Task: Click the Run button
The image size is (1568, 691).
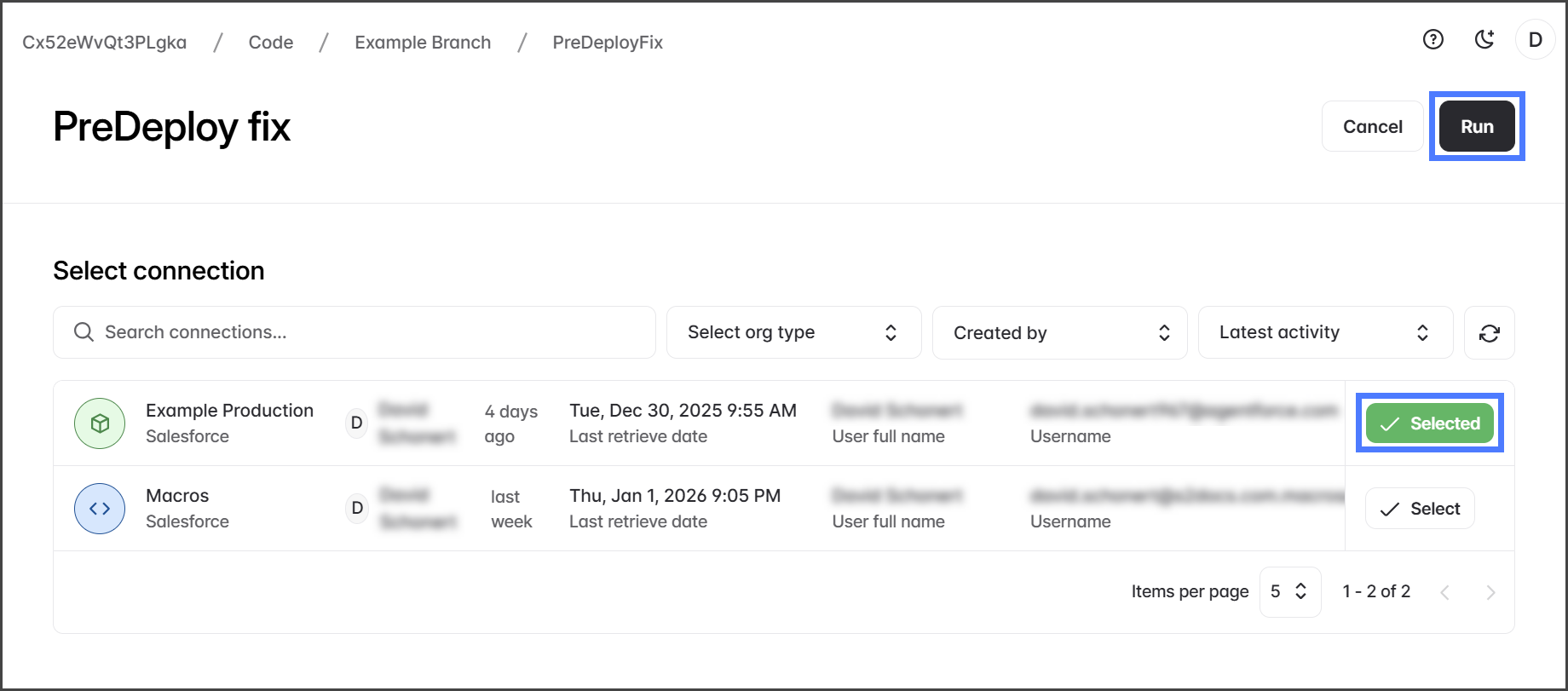Action: (1477, 127)
